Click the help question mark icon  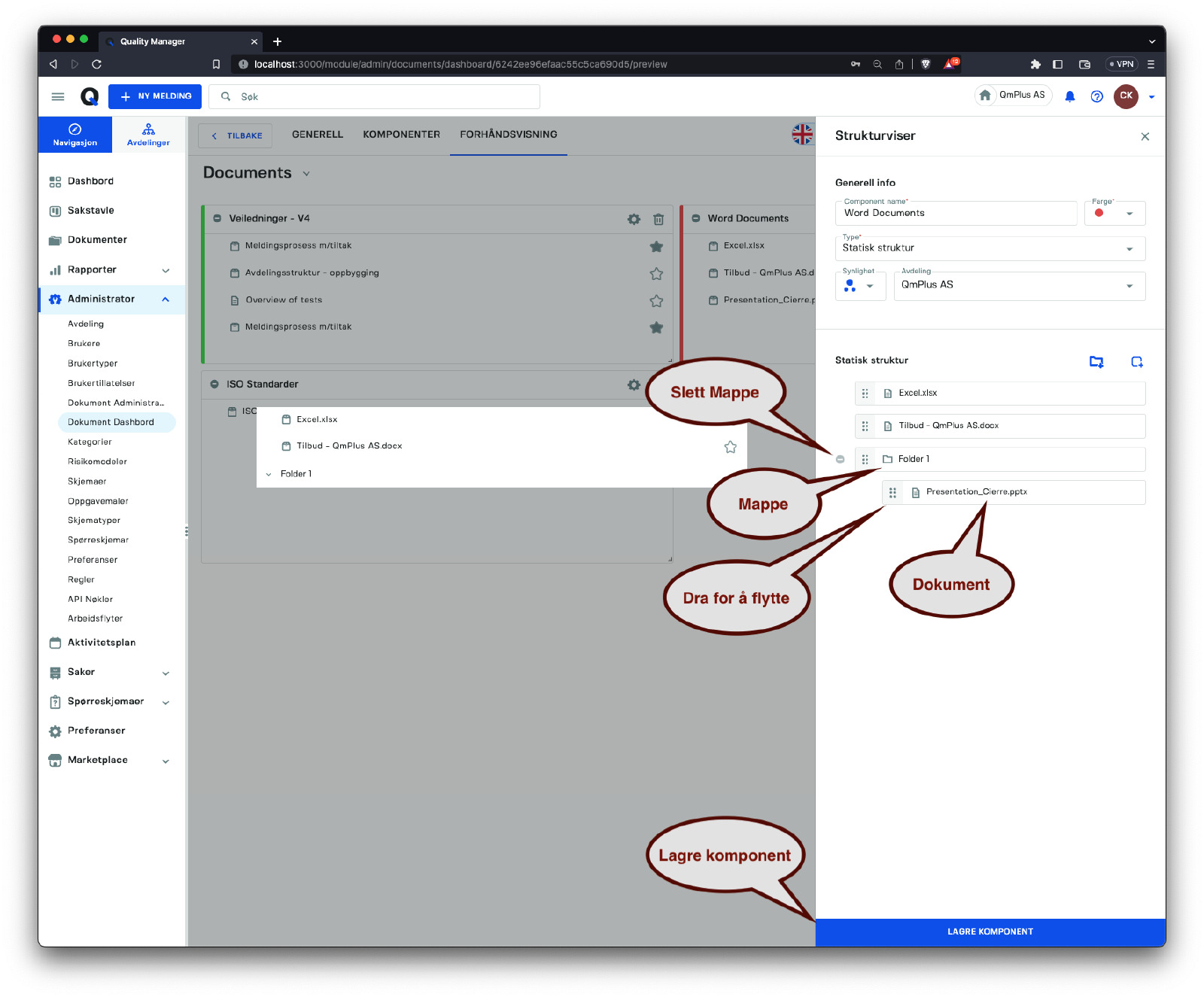[1097, 96]
